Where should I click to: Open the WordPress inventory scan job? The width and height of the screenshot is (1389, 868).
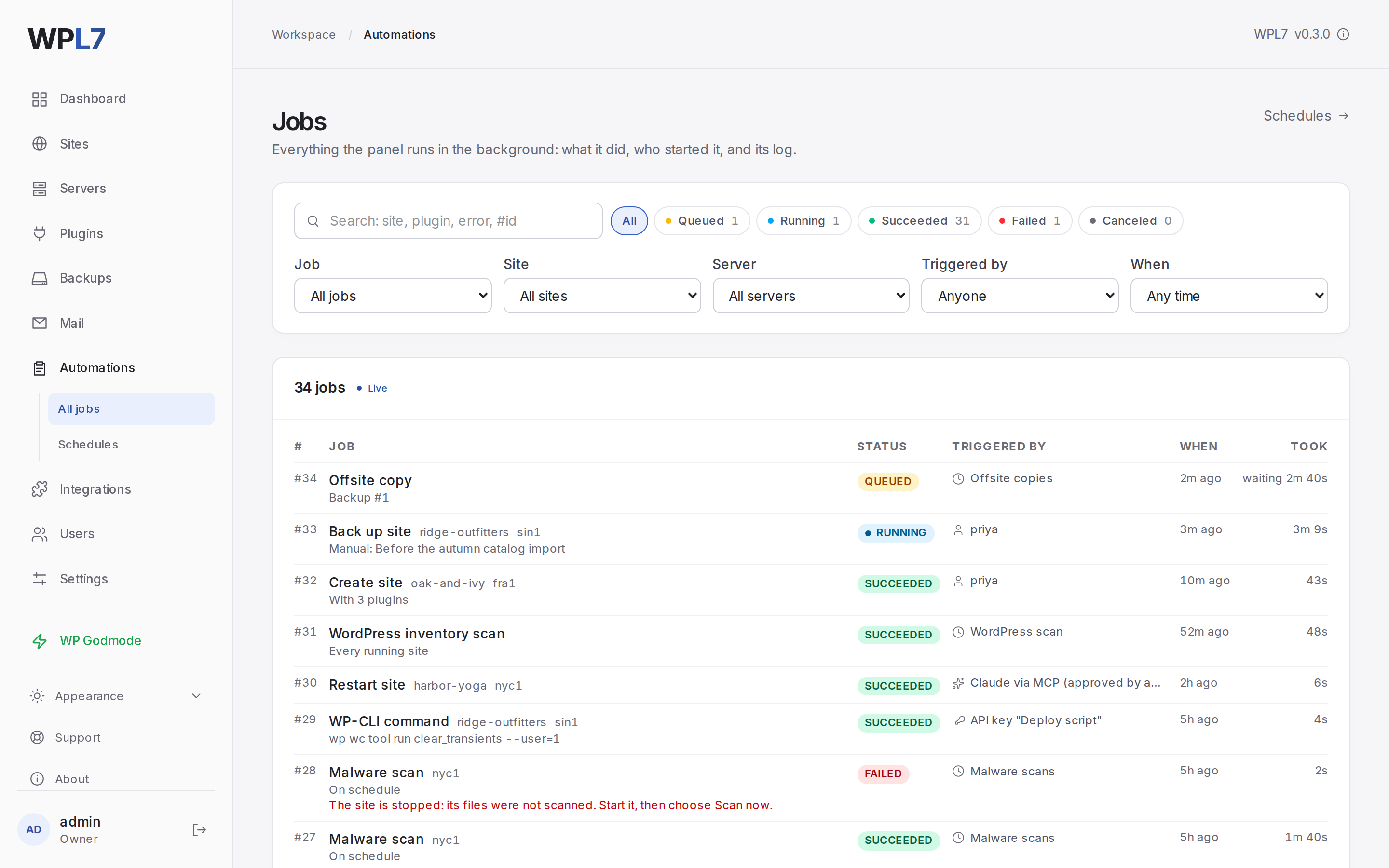pyautogui.click(x=417, y=633)
